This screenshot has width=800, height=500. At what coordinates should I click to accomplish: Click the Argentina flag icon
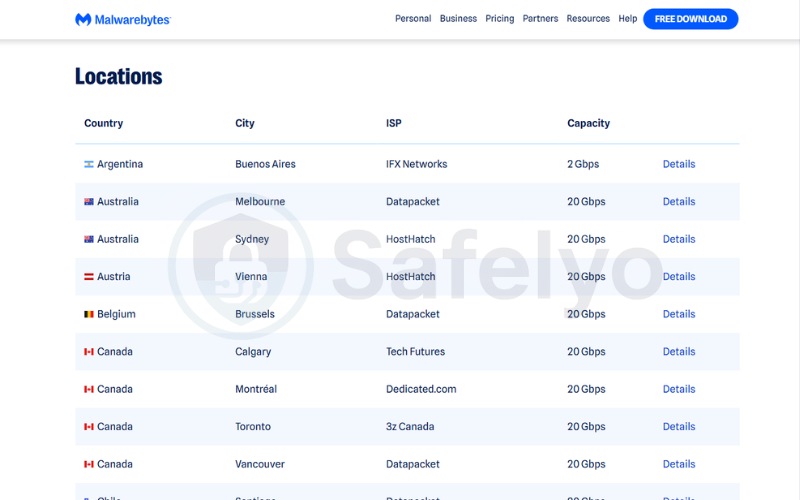pyautogui.click(x=89, y=164)
